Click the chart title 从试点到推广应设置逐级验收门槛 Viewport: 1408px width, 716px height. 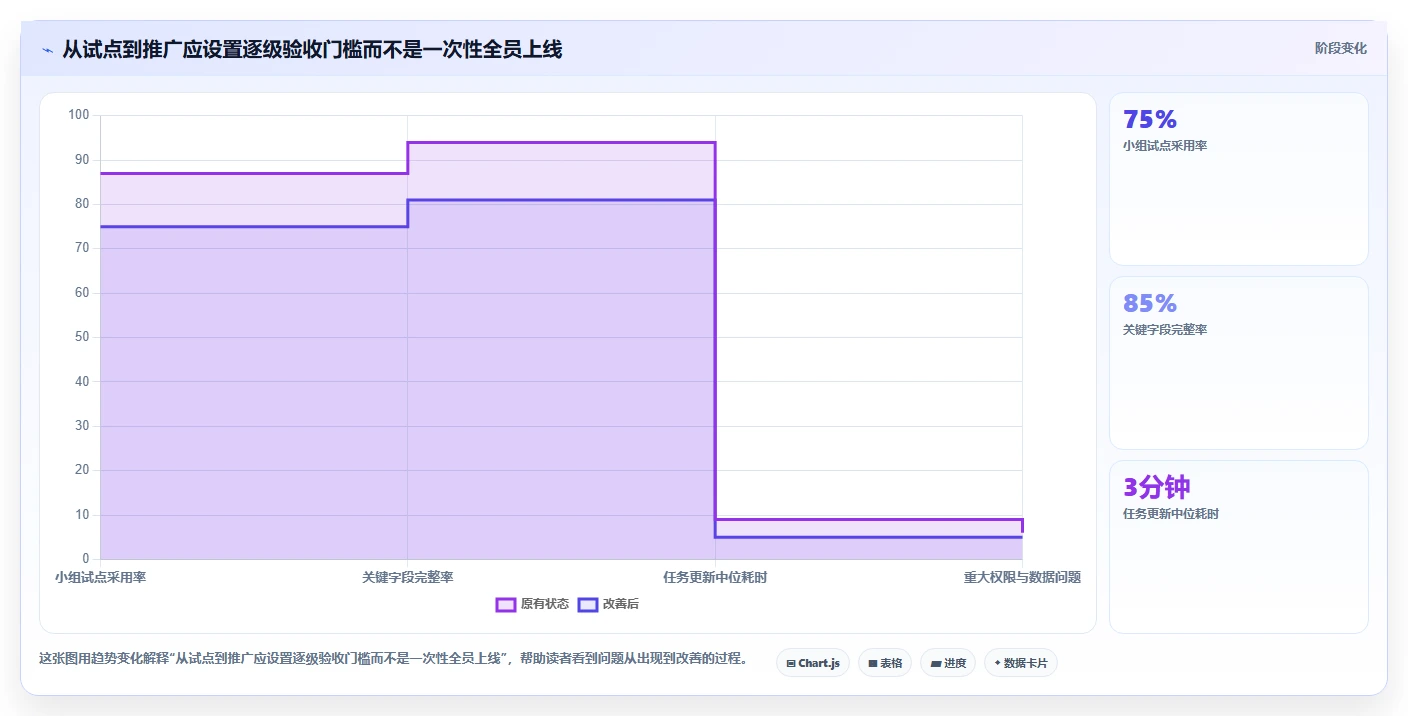pos(312,49)
